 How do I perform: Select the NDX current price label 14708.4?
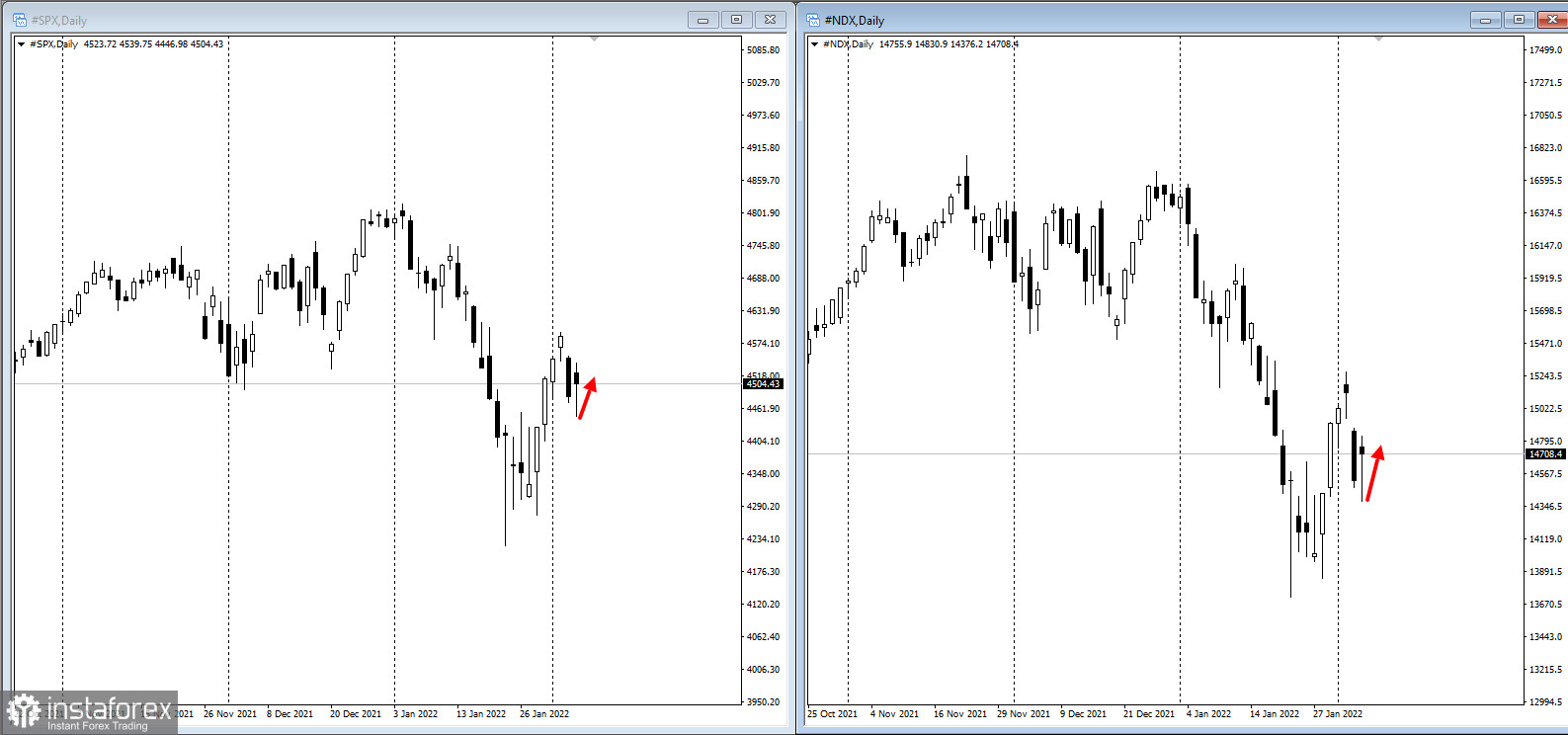[x=1546, y=454]
